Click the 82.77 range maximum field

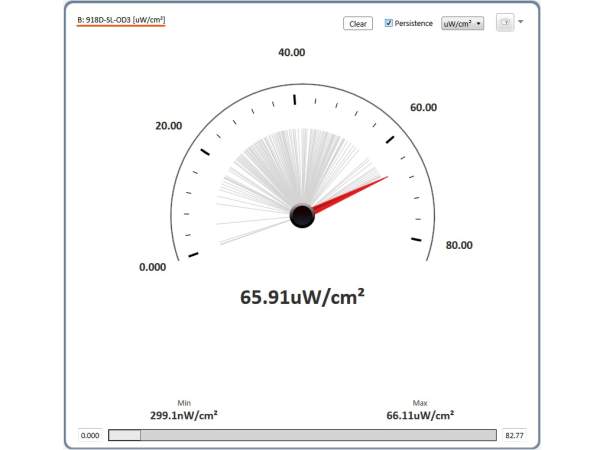(514, 435)
